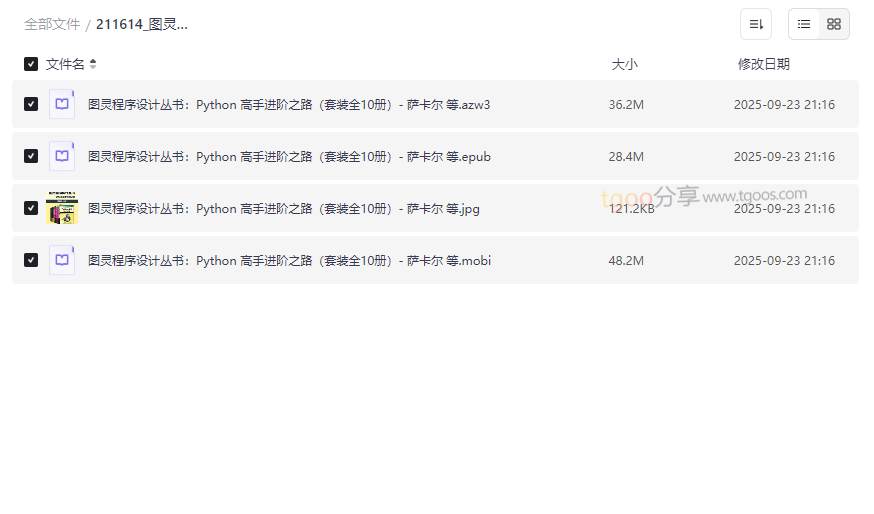Uncheck the azw3 file checkbox
Viewport: 874px width, 514px height.
[x=31, y=104]
